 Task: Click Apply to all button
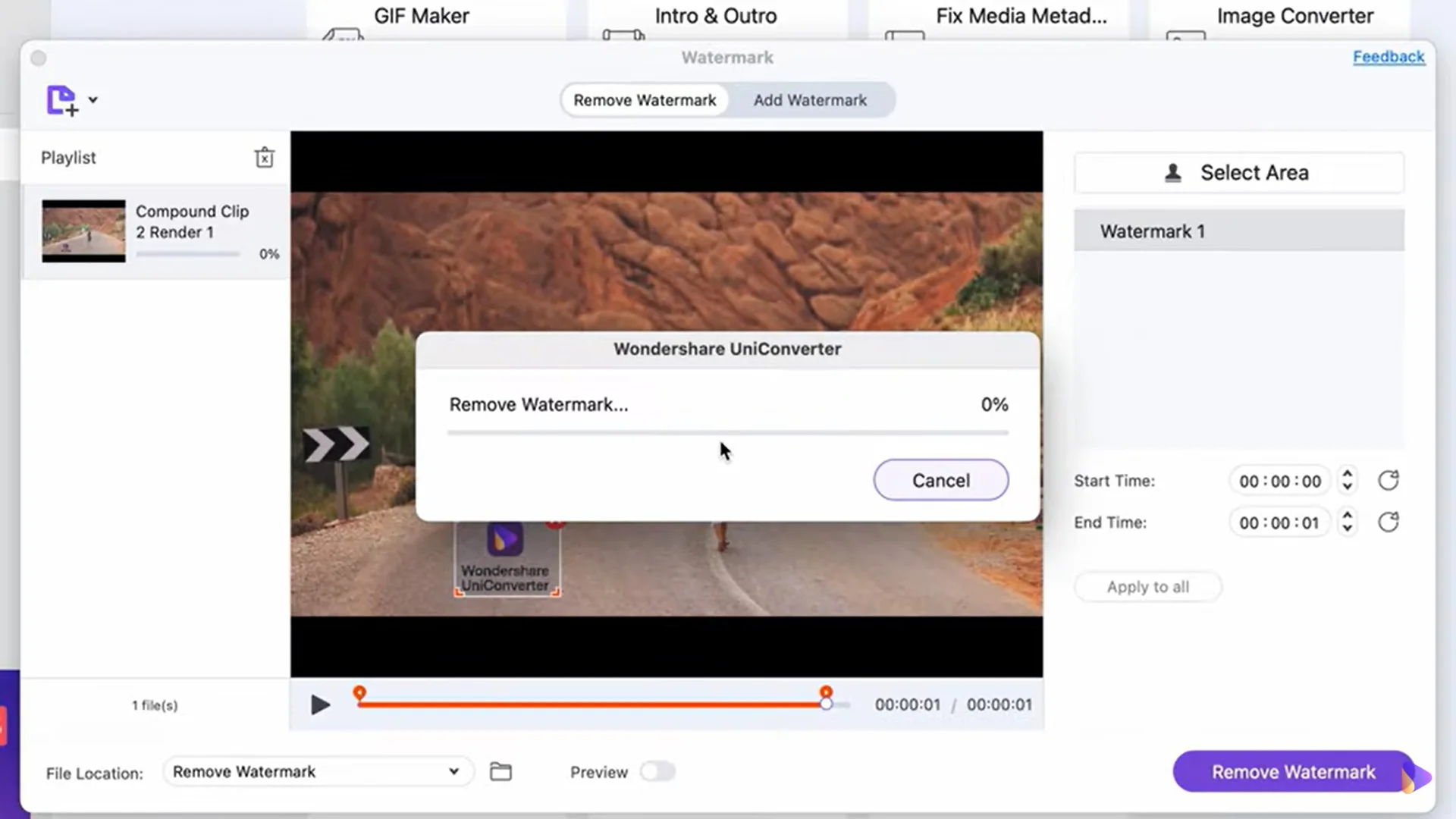coord(1147,587)
